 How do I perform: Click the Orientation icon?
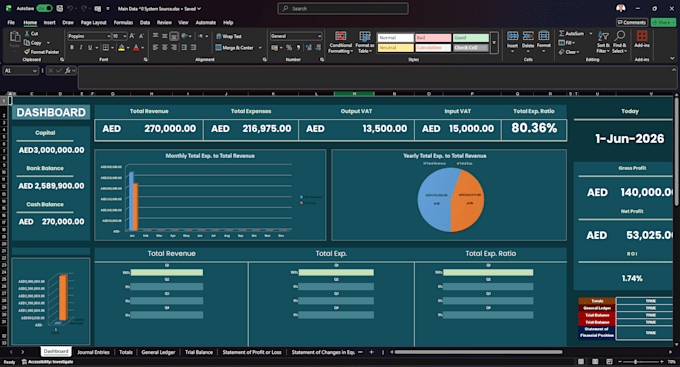[x=185, y=36]
